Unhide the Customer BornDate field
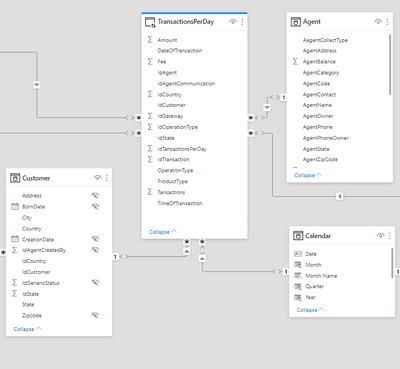This screenshot has width=400, height=369. 95,206
